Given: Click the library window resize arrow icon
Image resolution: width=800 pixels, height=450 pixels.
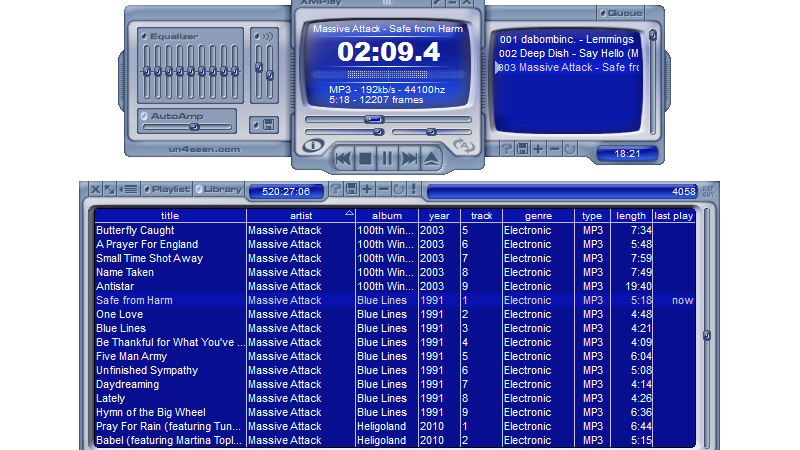Looking at the screenshot, I should point(109,189).
